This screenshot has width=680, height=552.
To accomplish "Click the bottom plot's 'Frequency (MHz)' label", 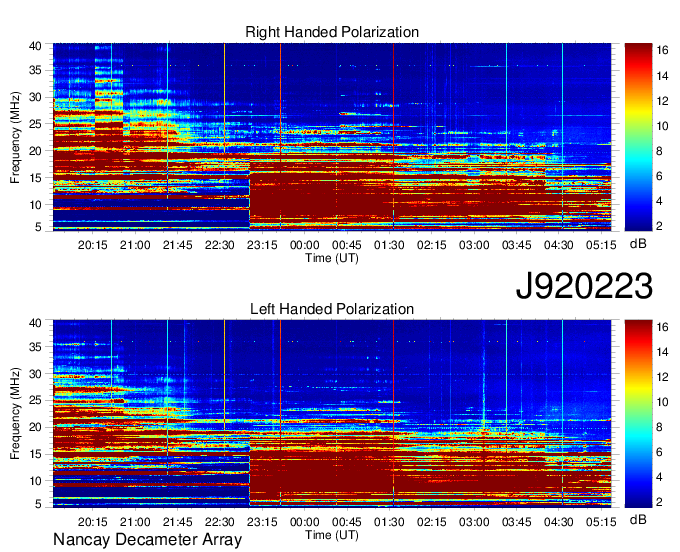I will [15, 414].
